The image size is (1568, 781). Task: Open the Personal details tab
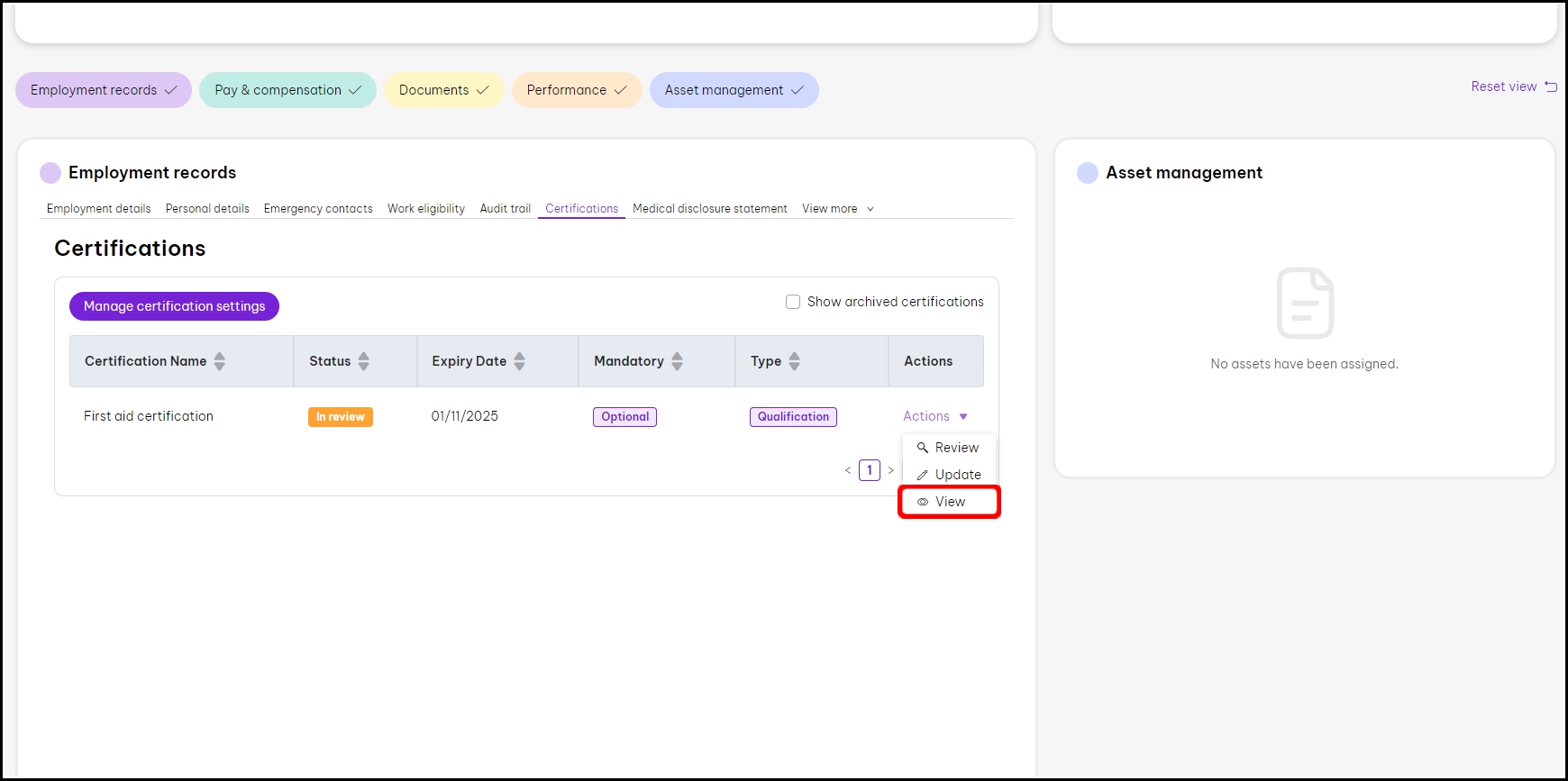207,208
